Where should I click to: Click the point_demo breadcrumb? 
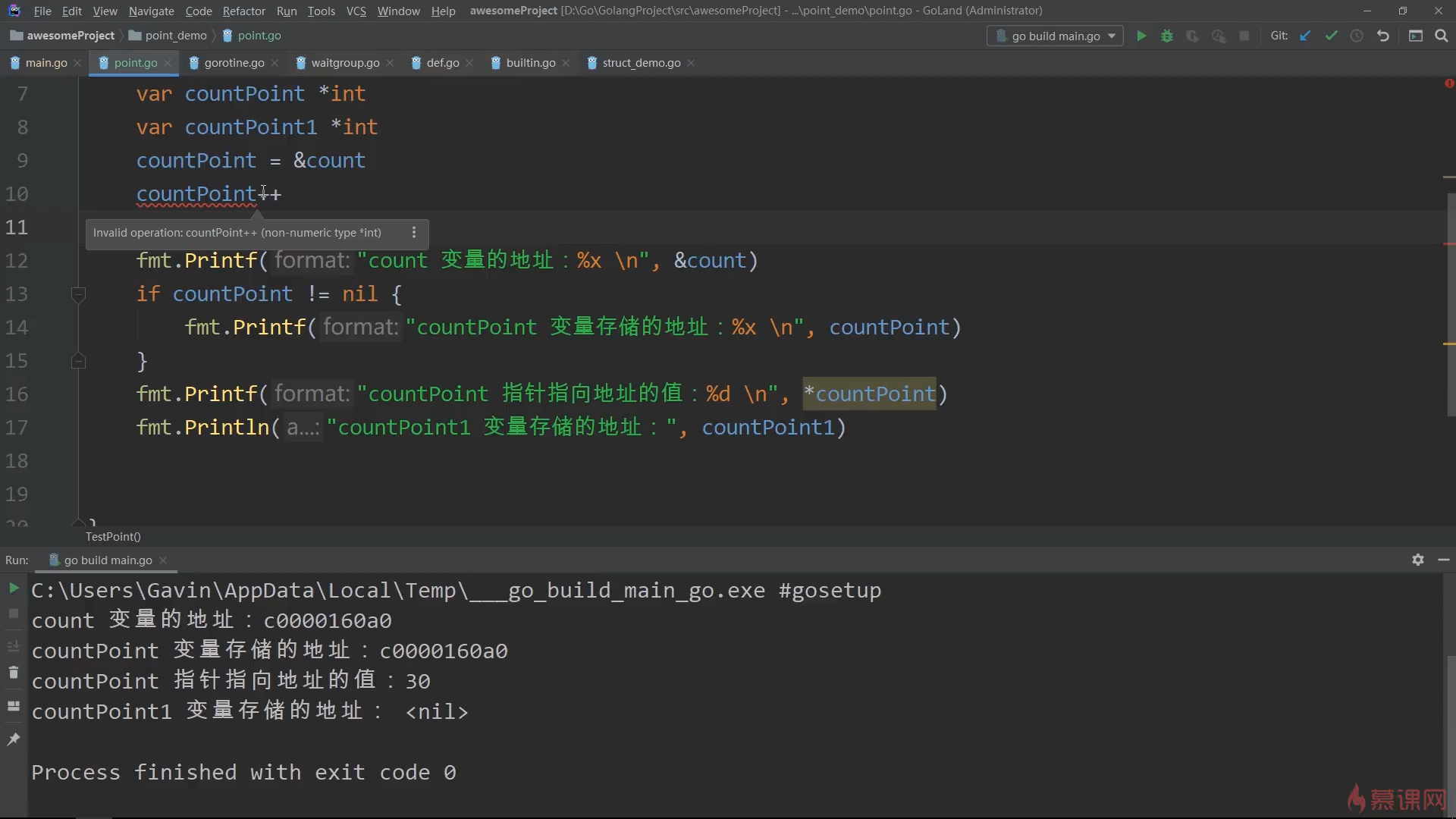(175, 36)
